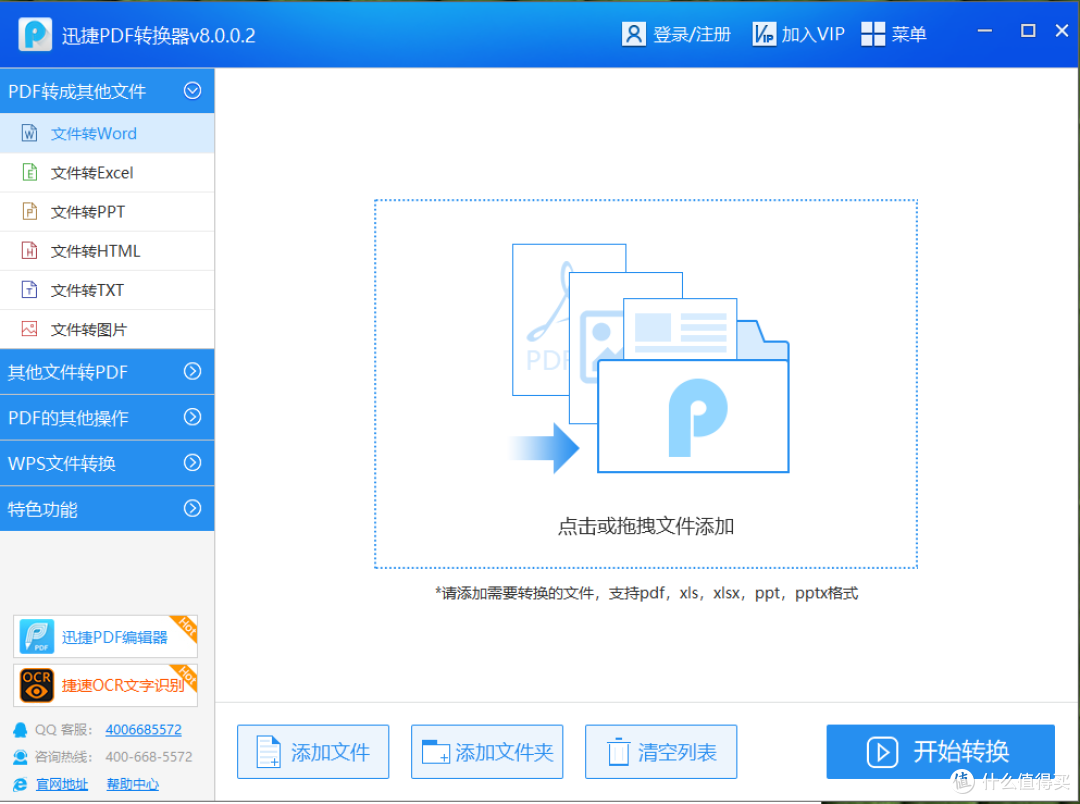
Task: Click the Excel document icon beside 文件转Excel
Action: click(29, 172)
